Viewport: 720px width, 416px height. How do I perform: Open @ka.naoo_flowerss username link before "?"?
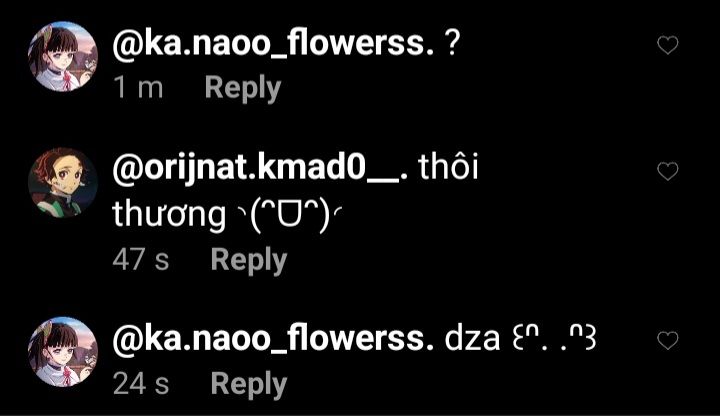click(273, 44)
